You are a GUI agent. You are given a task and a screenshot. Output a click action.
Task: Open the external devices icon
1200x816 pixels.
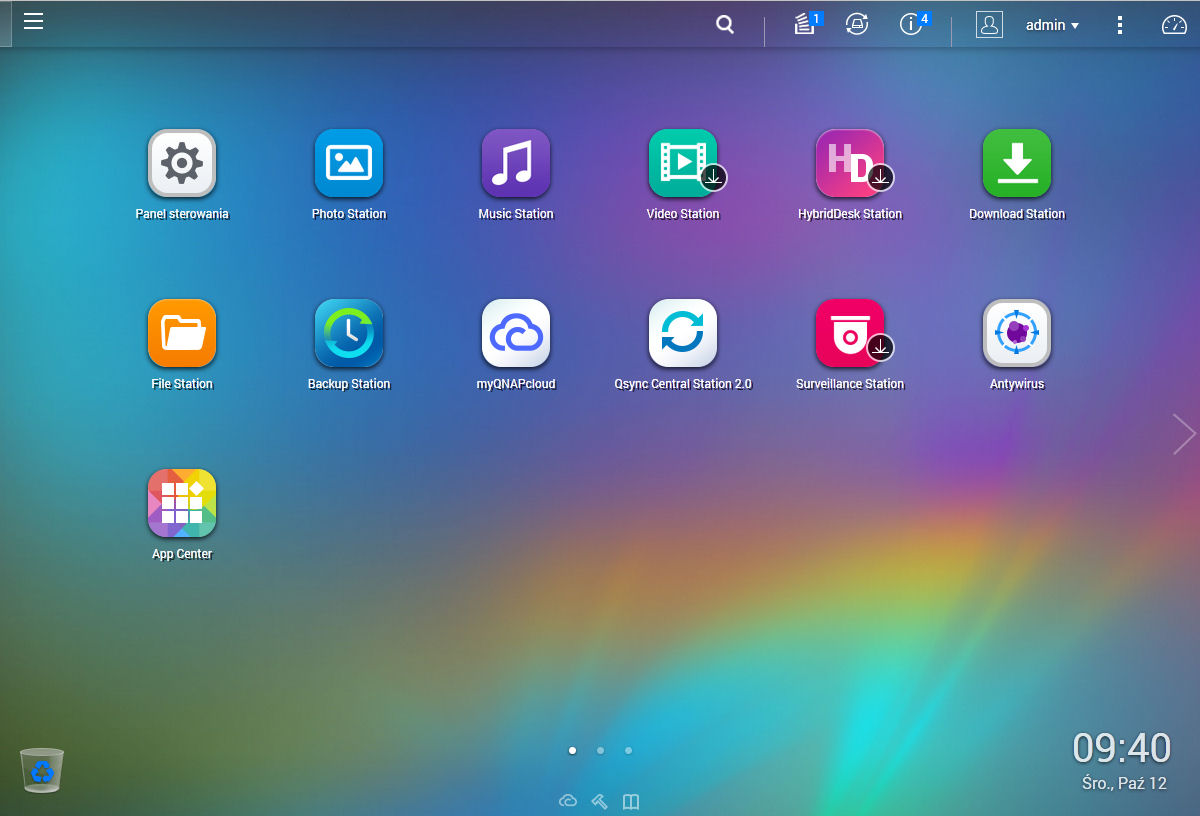[857, 25]
